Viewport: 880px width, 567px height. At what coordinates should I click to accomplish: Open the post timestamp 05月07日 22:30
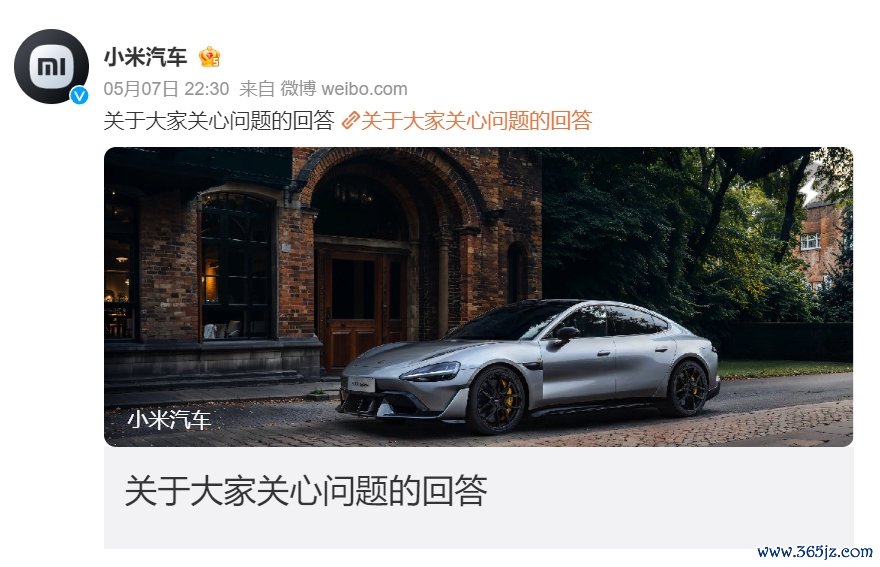point(167,89)
